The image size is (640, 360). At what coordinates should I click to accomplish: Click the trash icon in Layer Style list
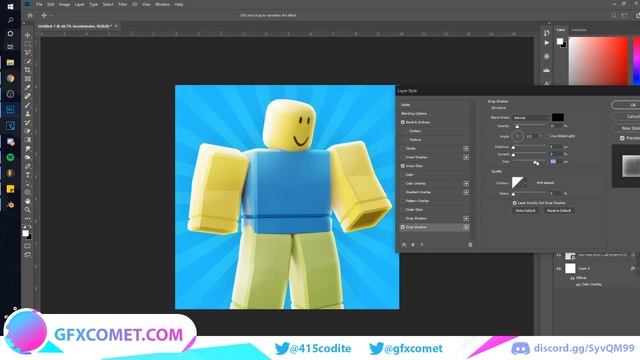pyautogui.click(x=470, y=244)
